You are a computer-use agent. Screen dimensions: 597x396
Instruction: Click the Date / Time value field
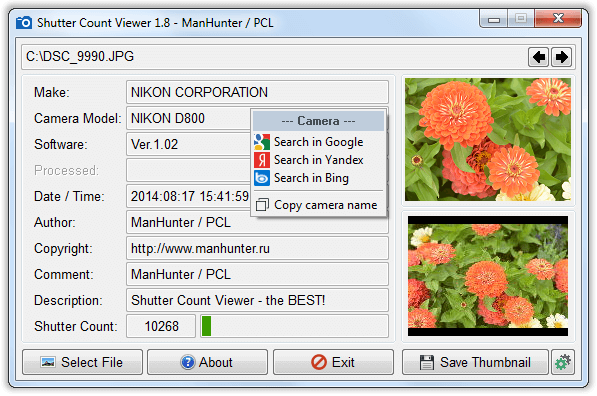coord(188,196)
